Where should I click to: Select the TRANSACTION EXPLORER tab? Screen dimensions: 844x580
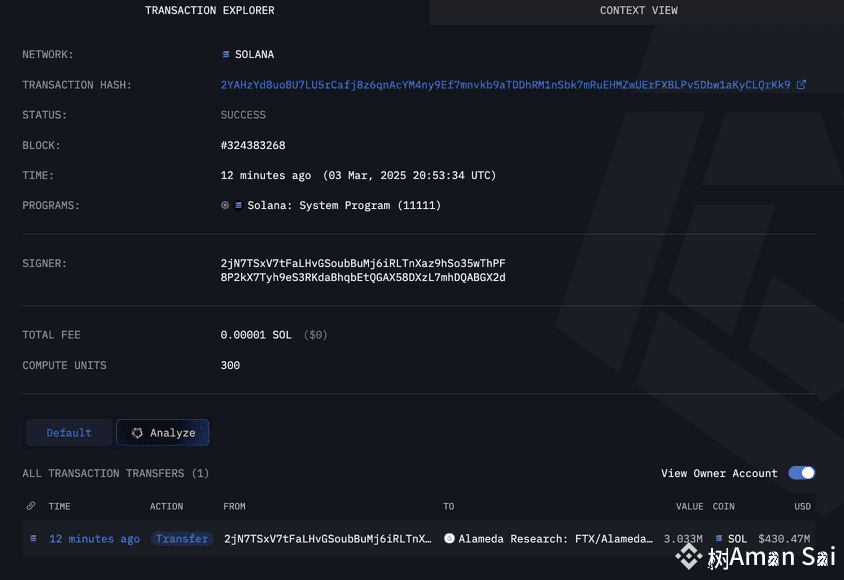click(209, 11)
